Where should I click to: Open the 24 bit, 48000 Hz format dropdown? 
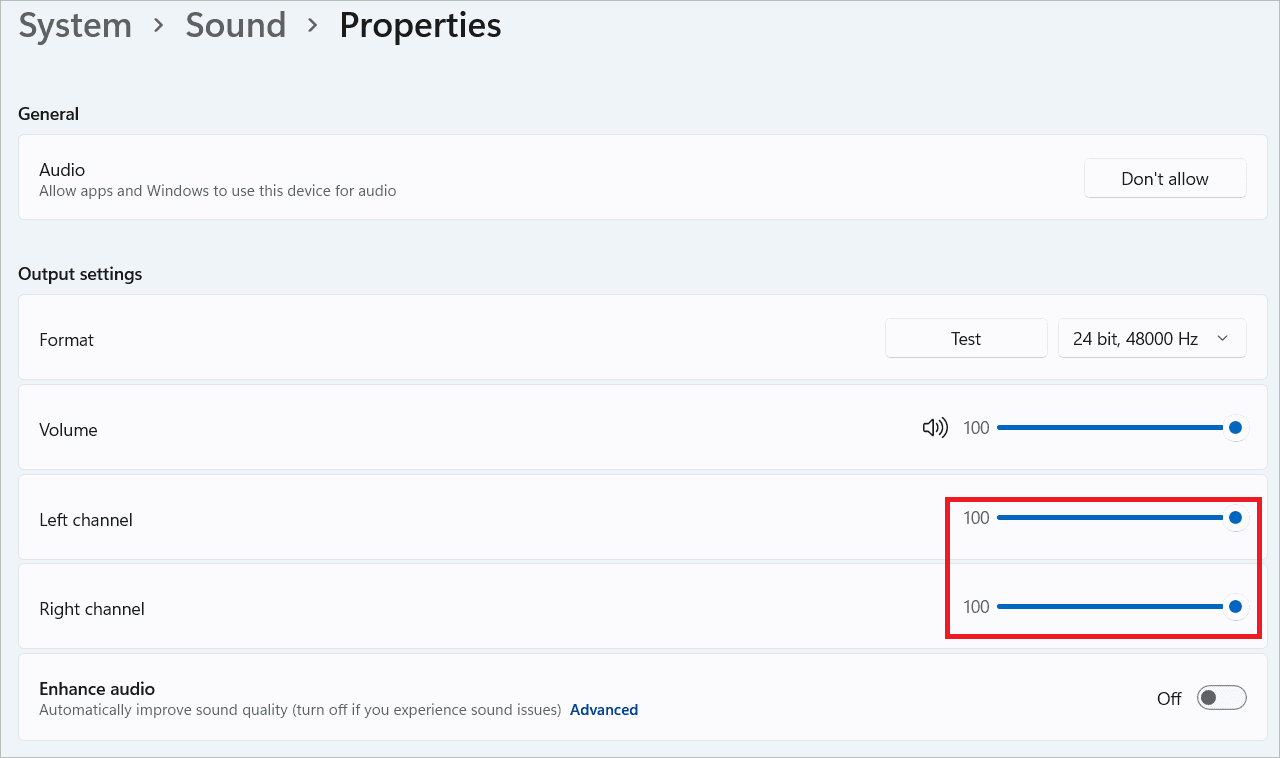click(x=1152, y=339)
